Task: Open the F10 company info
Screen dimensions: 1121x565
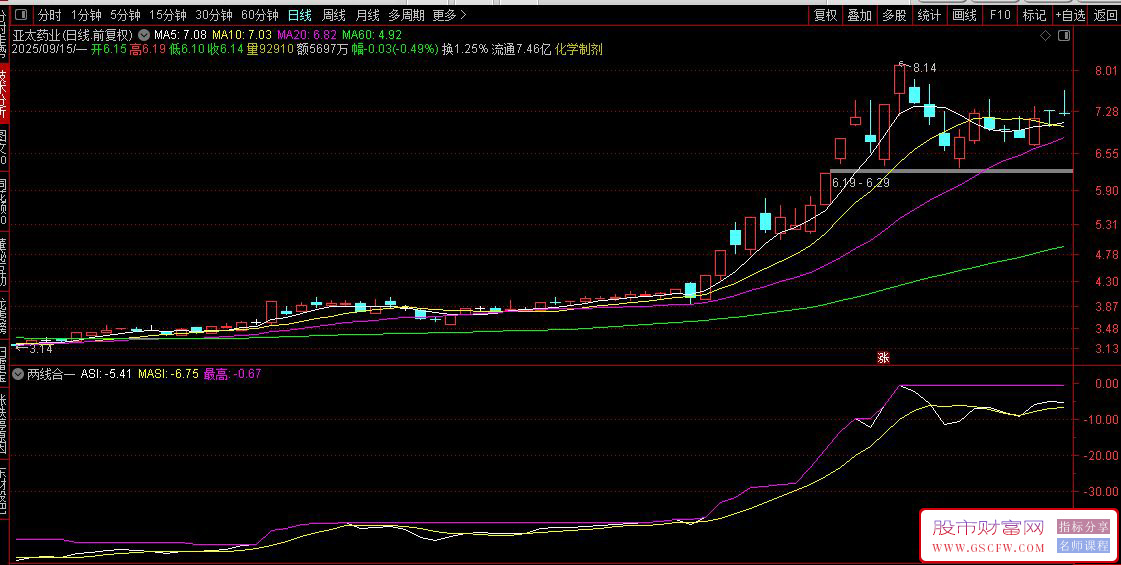Action: 999,14
